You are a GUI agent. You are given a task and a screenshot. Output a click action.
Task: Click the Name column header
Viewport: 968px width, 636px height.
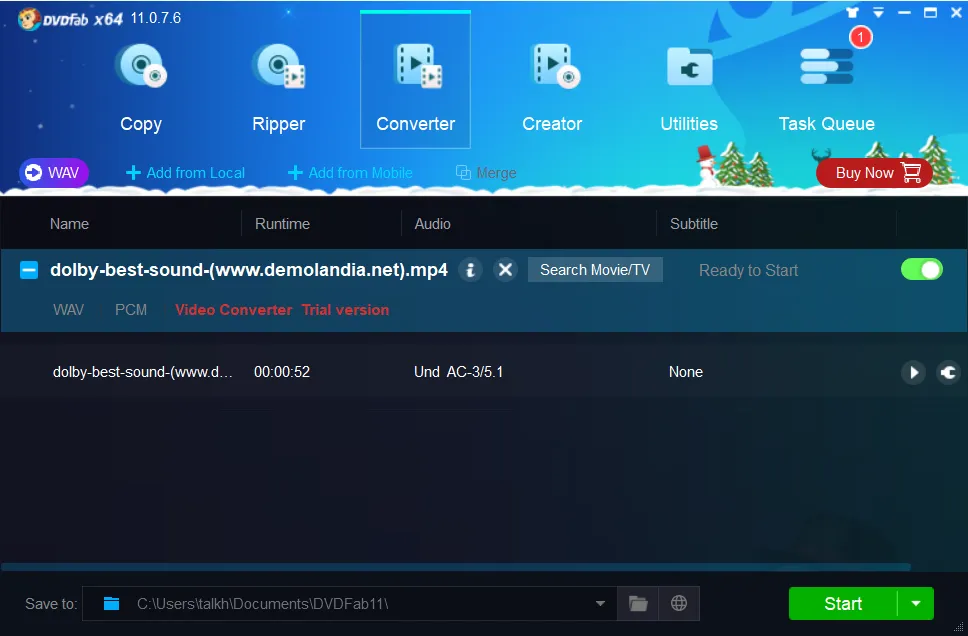point(69,224)
